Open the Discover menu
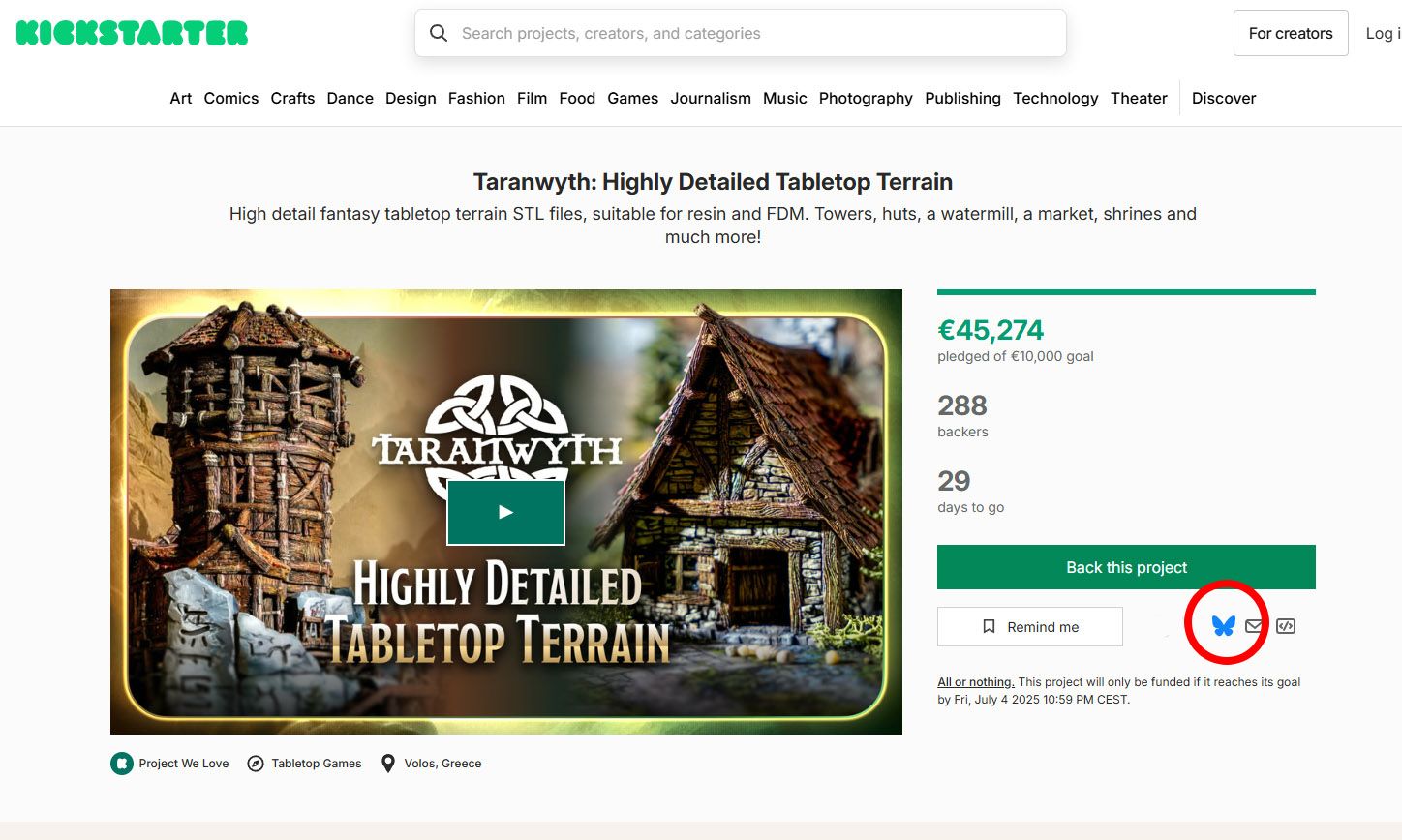The width and height of the screenshot is (1402, 840). tap(1224, 98)
